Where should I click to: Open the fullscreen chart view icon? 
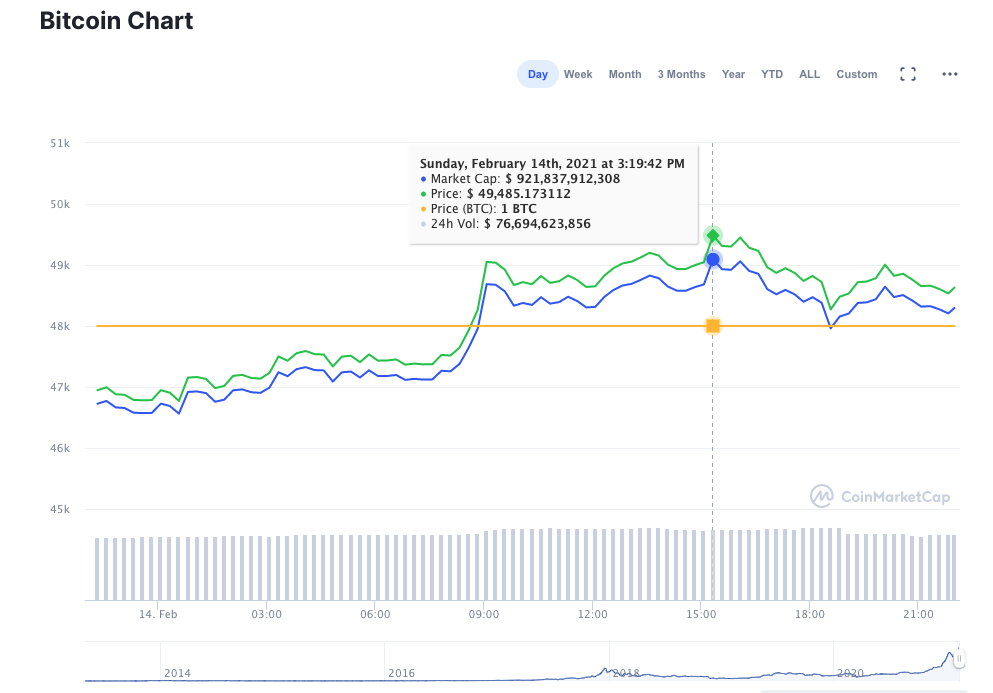point(908,74)
